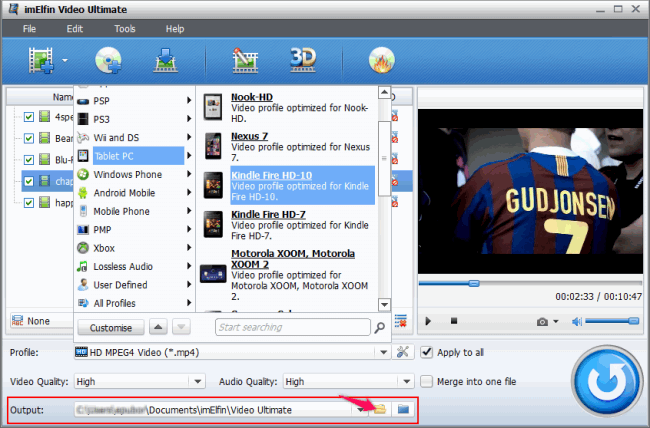Image resolution: width=650 pixels, height=428 pixels.
Task: Click the Xbox category icon
Action: point(83,248)
